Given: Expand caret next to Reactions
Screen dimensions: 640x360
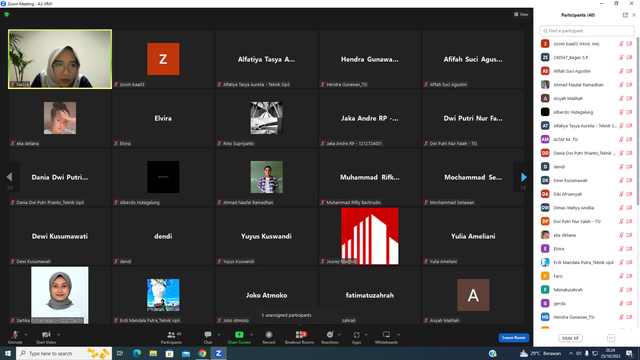Looking at the screenshot, I should point(339,335).
